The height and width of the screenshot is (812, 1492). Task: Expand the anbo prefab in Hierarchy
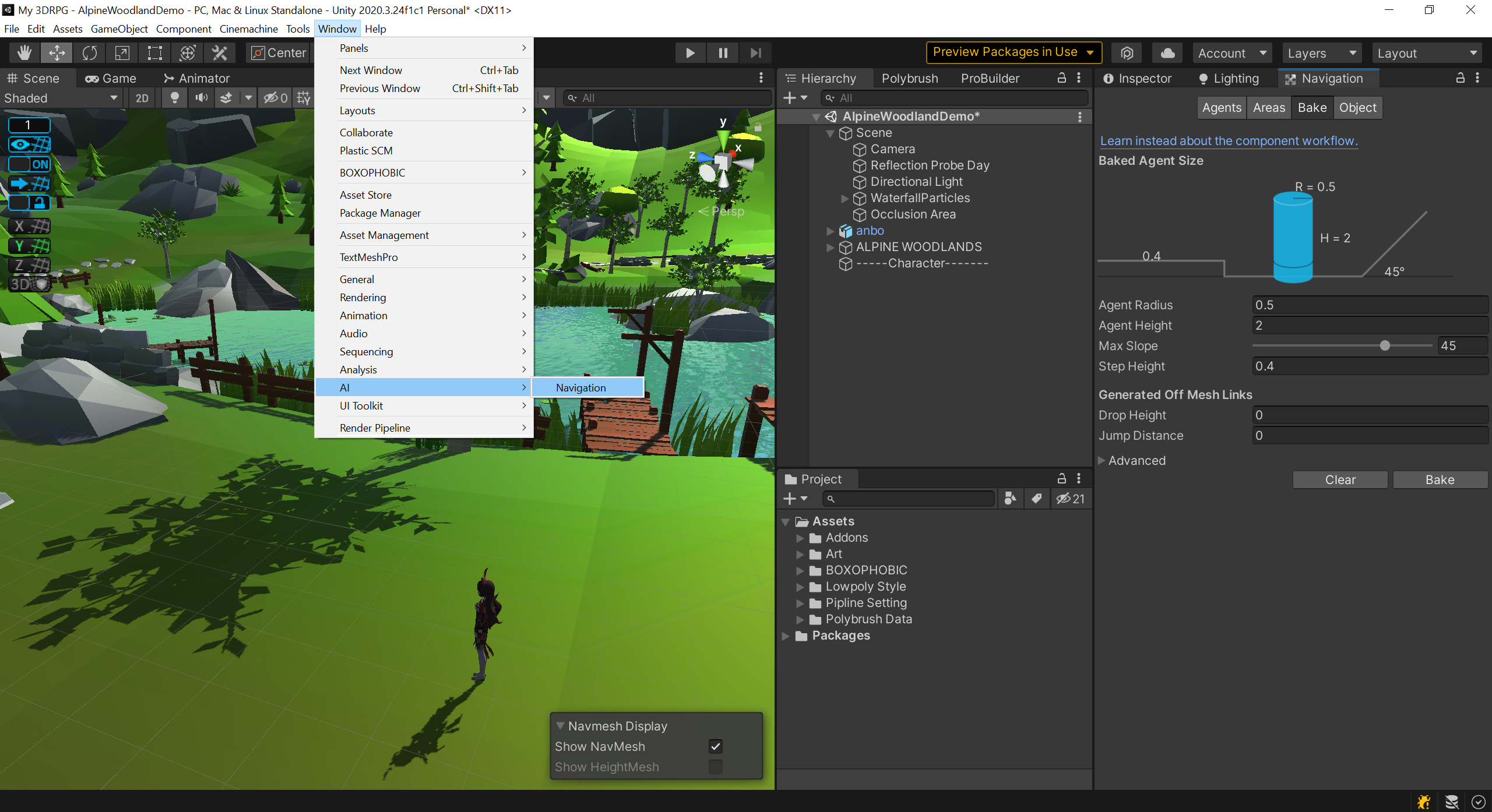tap(830, 231)
